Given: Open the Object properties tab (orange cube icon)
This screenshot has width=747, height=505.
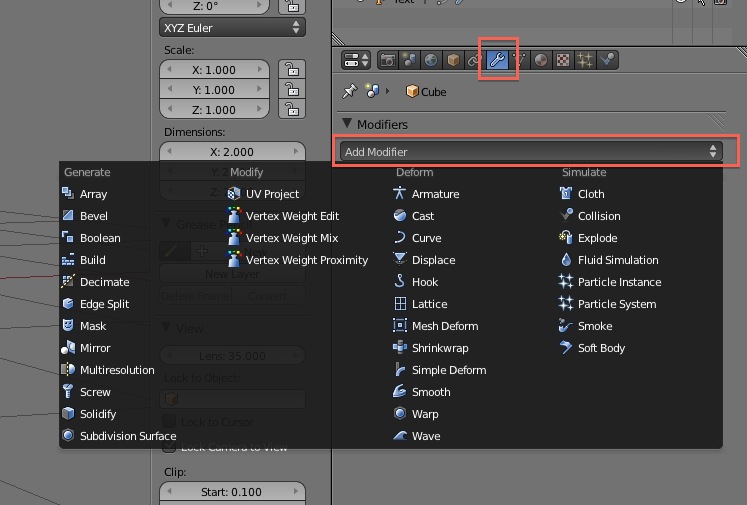Looking at the screenshot, I should (453, 60).
